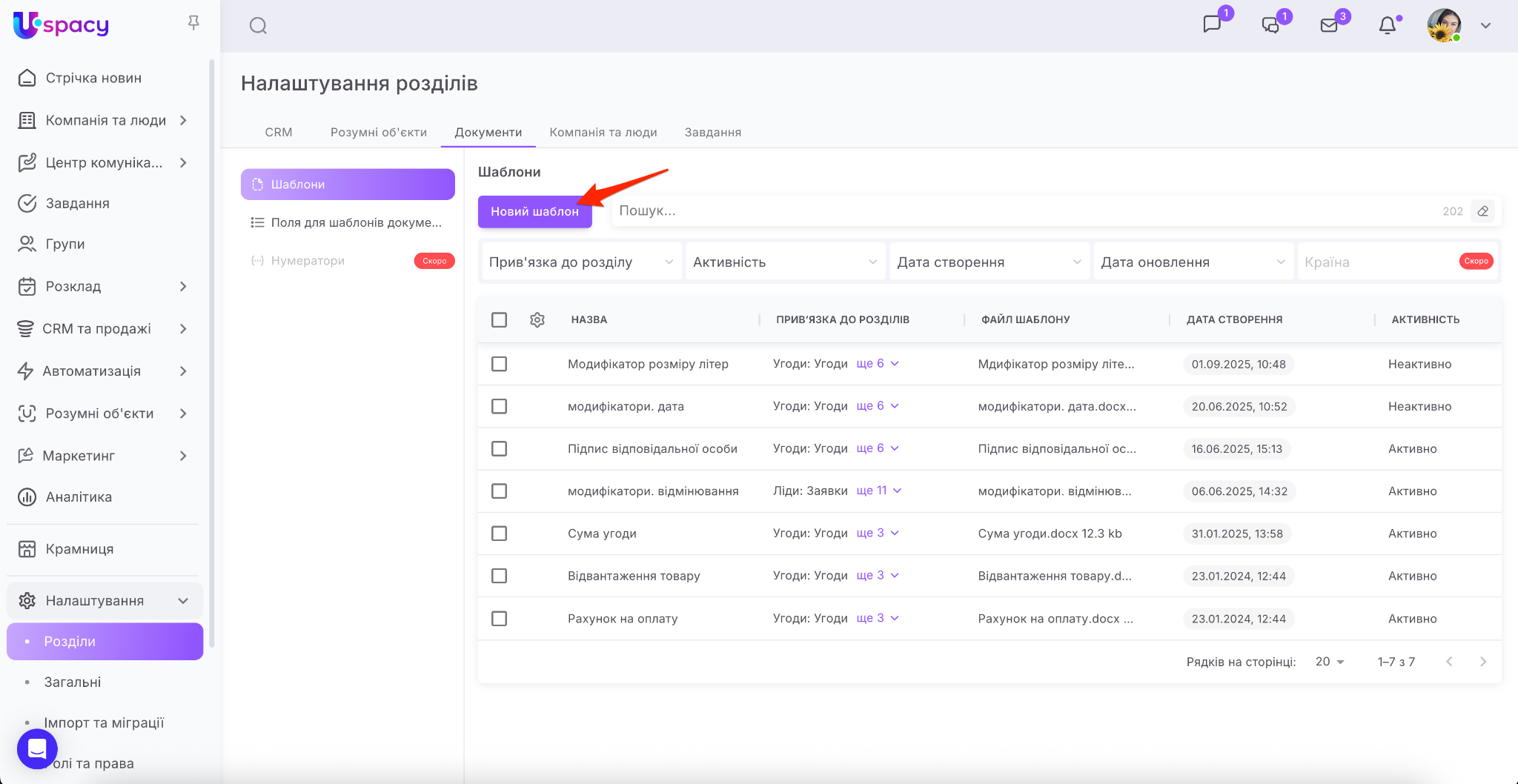Check the Сума угоди row checkbox
The image size is (1518, 784).
point(500,534)
